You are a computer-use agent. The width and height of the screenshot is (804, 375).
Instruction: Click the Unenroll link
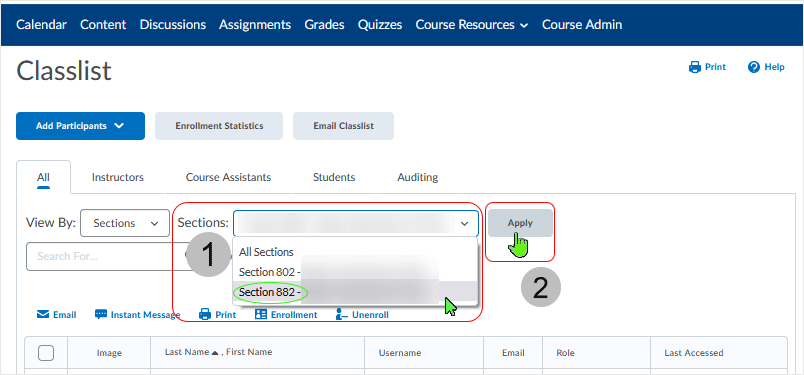coord(370,315)
